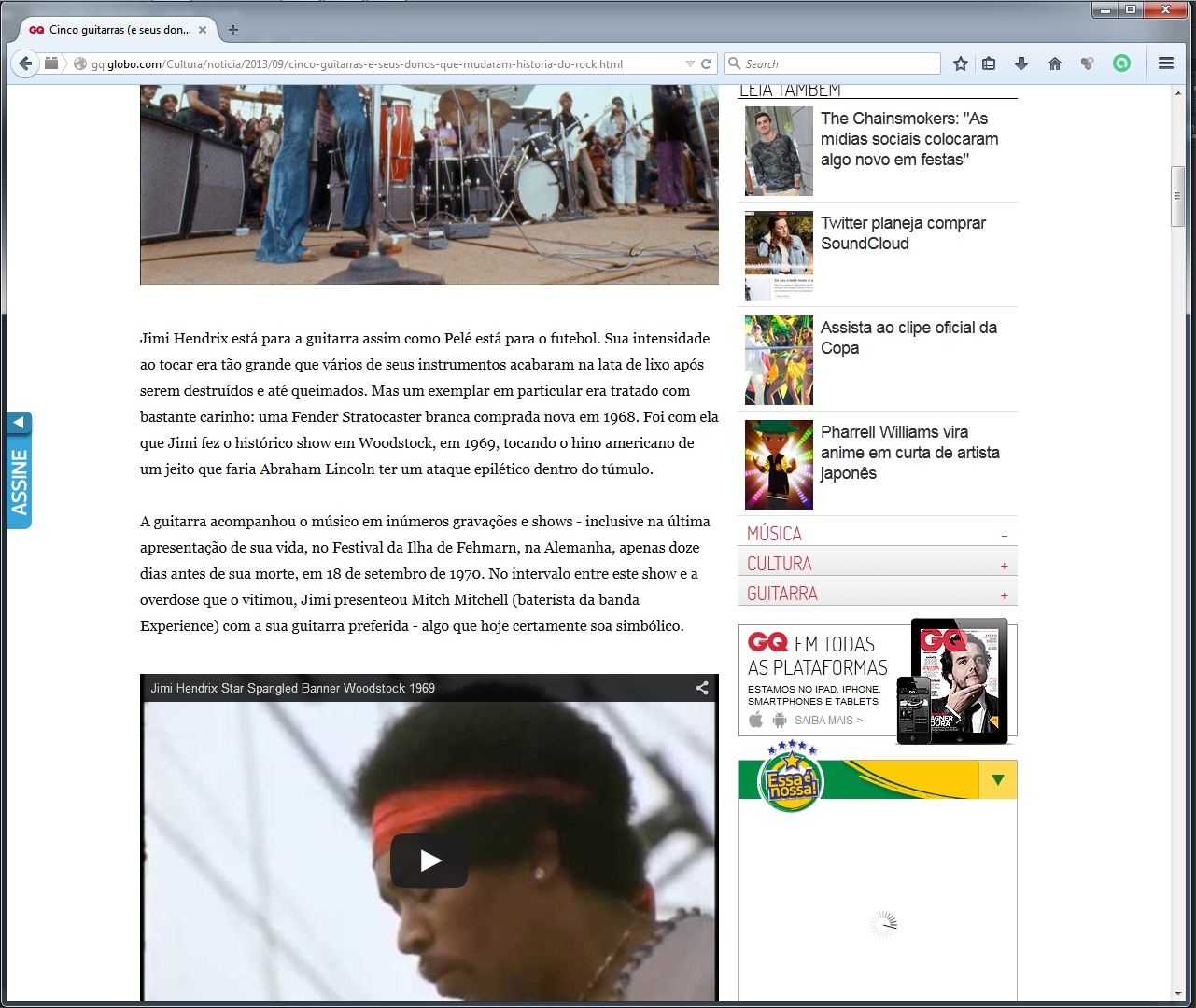The height and width of the screenshot is (1008, 1196).
Task: Go to the browser home page icon
Action: [1055, 63]
